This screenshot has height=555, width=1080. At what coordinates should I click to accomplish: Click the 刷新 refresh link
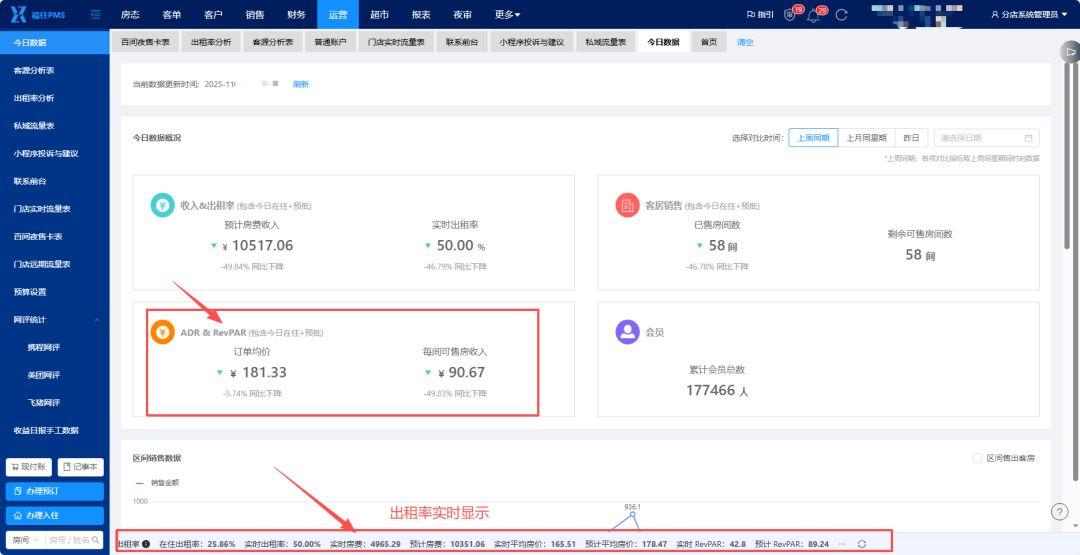[301, 84]
